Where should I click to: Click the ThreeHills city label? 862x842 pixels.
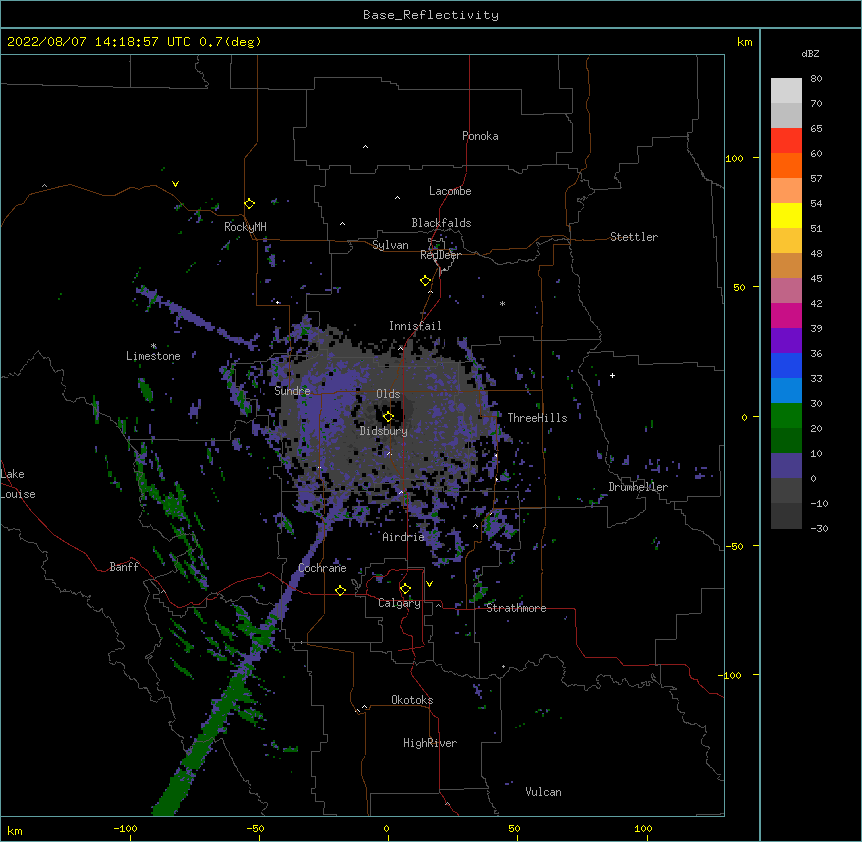tap(537, 418)
